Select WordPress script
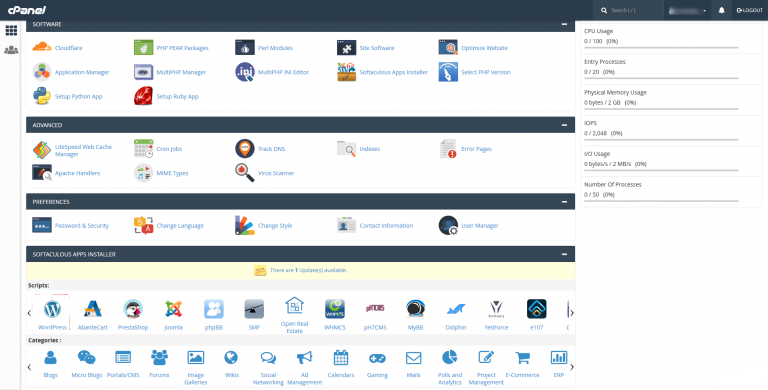768x390 pixels. [52, 314]
